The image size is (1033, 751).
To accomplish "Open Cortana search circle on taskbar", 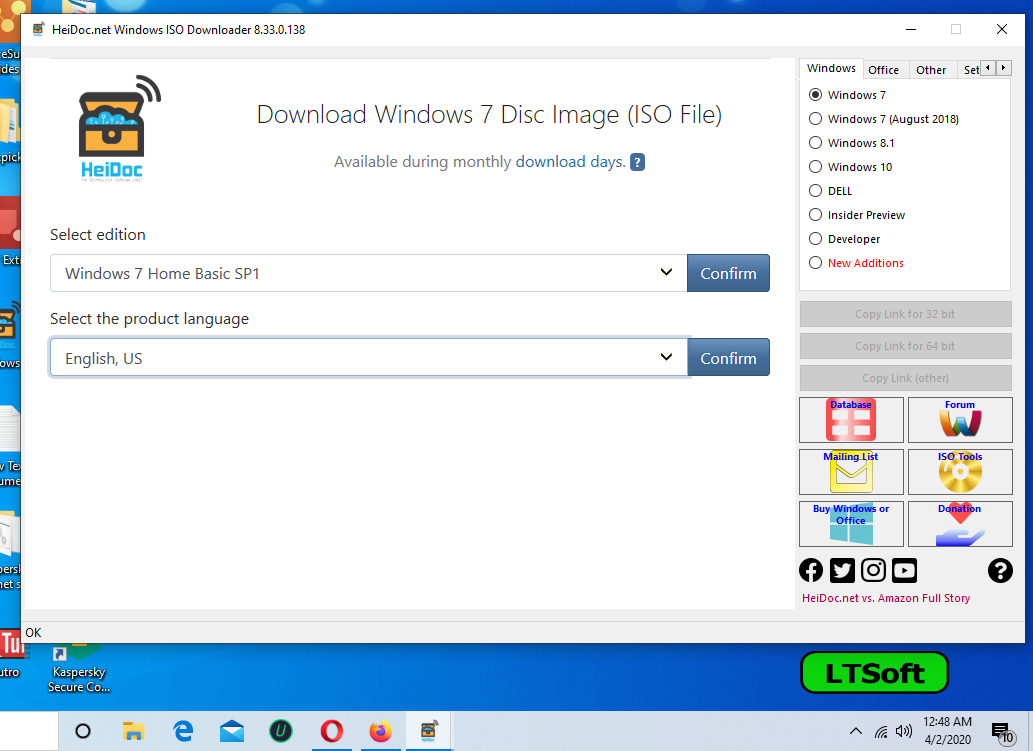I will [83, 731].
